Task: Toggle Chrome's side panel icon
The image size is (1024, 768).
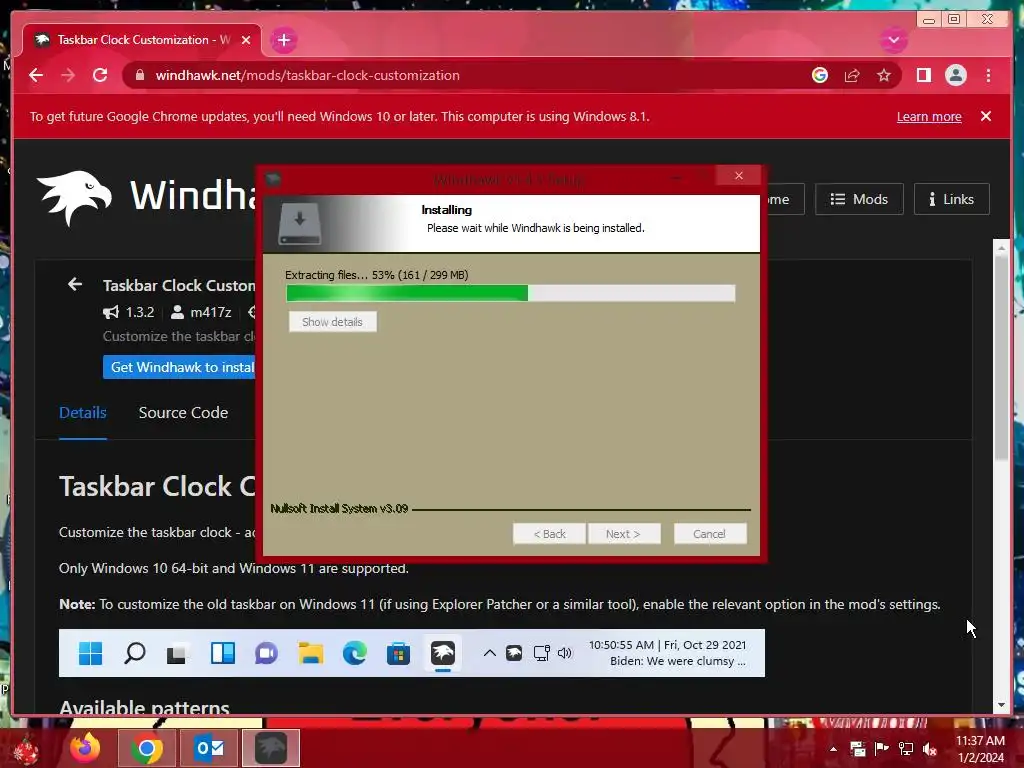Action: coord(923,75)
